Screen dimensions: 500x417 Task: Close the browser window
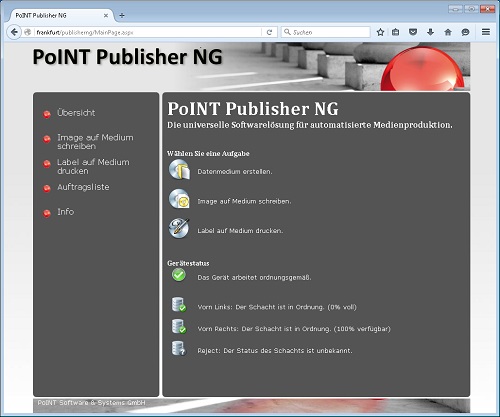(487, 9)
